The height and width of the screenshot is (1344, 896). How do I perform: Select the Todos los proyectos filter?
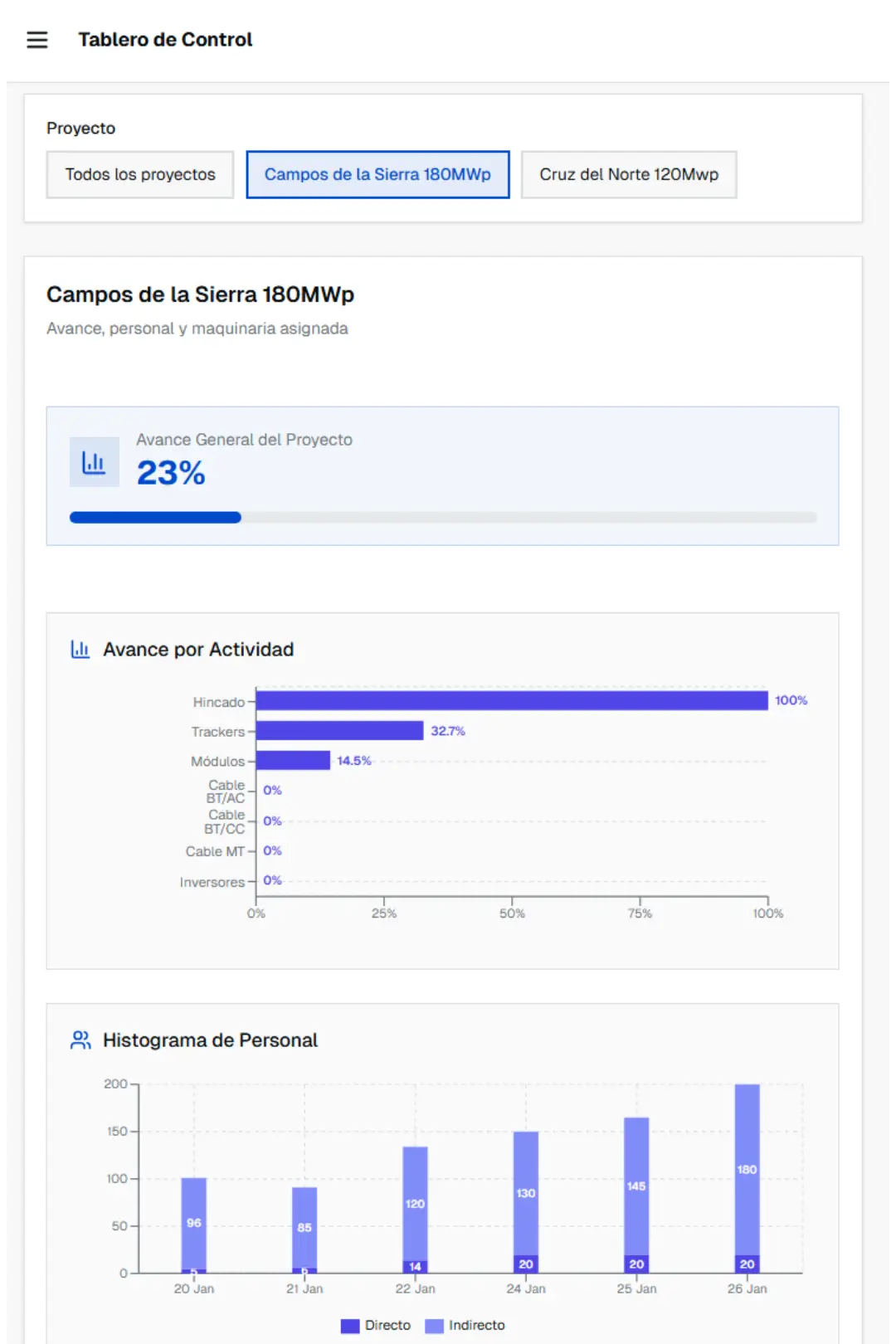click(x=139, y=174)
